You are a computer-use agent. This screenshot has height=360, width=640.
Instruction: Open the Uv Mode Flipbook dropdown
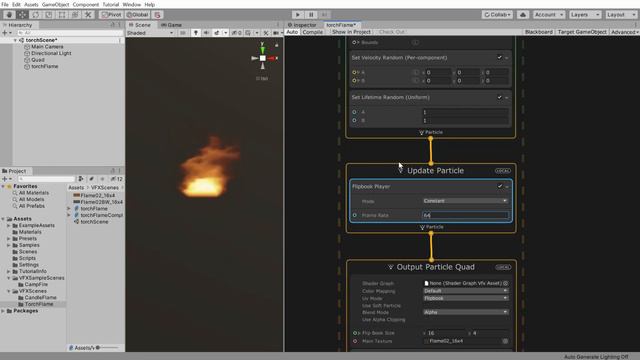[465, 298]
